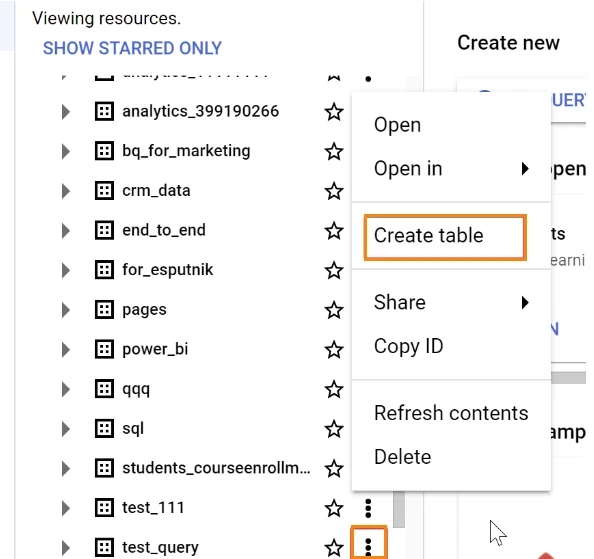Open the Share submenu
The width and height of the screenshot is (594, 559).
(451, 302)
